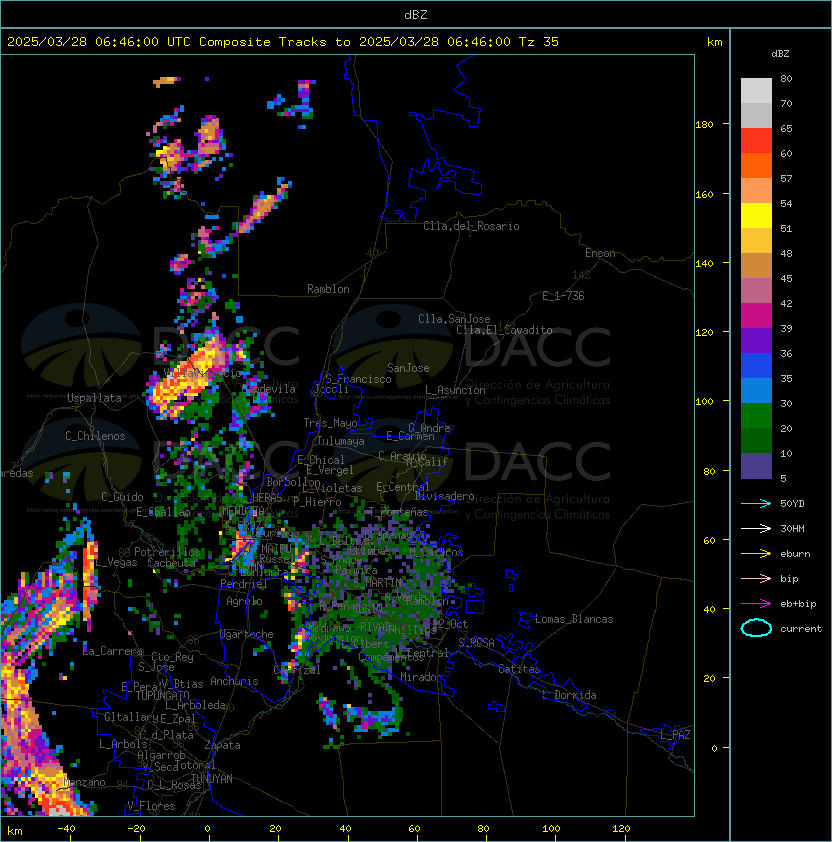Click the 'Catitas' map label
This screenshot has width=832, height=842.
519,669
